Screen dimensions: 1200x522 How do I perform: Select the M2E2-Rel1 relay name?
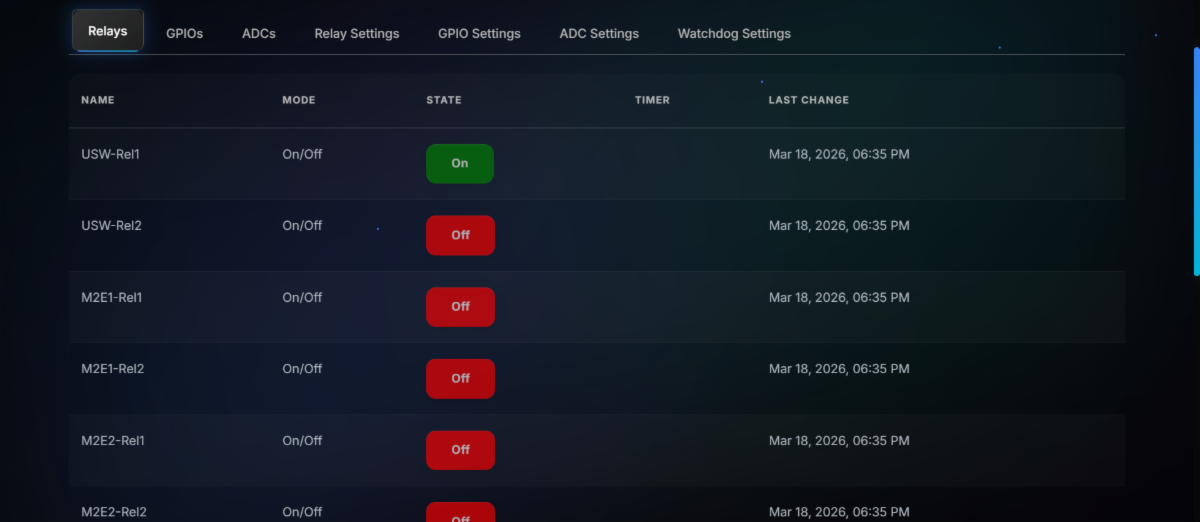tap(113, 441)
